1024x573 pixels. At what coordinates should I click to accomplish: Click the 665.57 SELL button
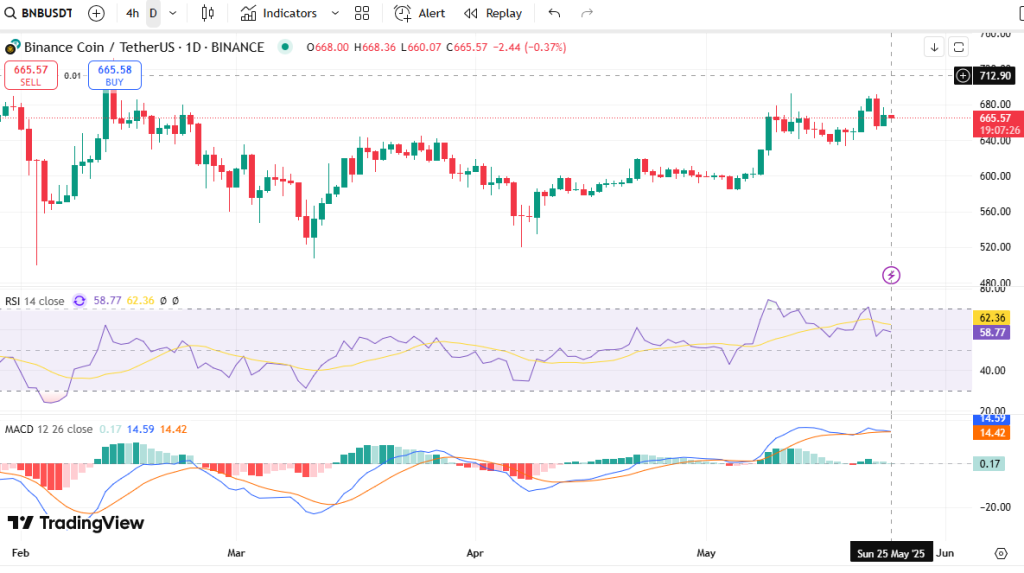pyautogui.click(x=31, y=75)
